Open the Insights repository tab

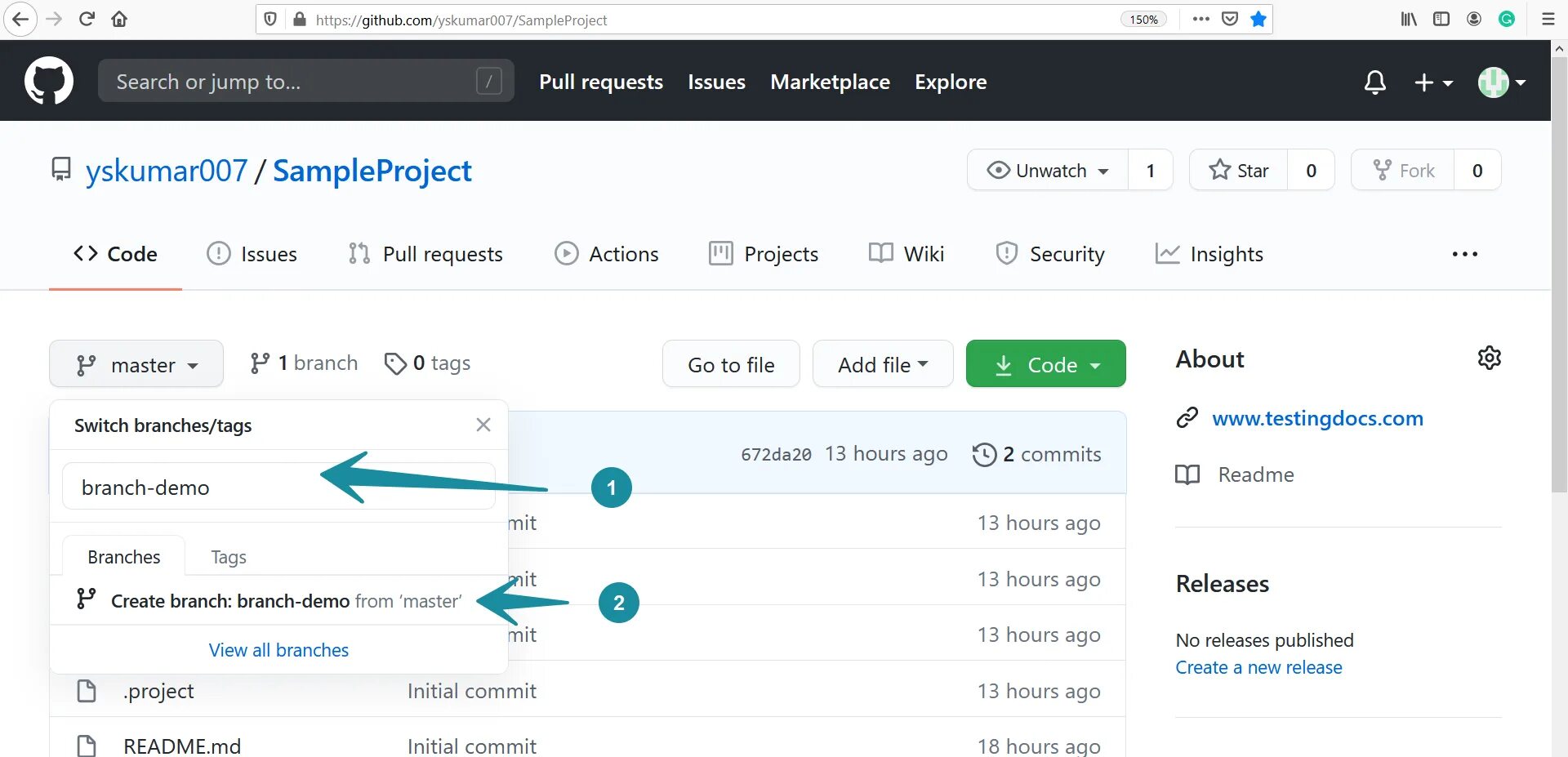pos(1209,254)
